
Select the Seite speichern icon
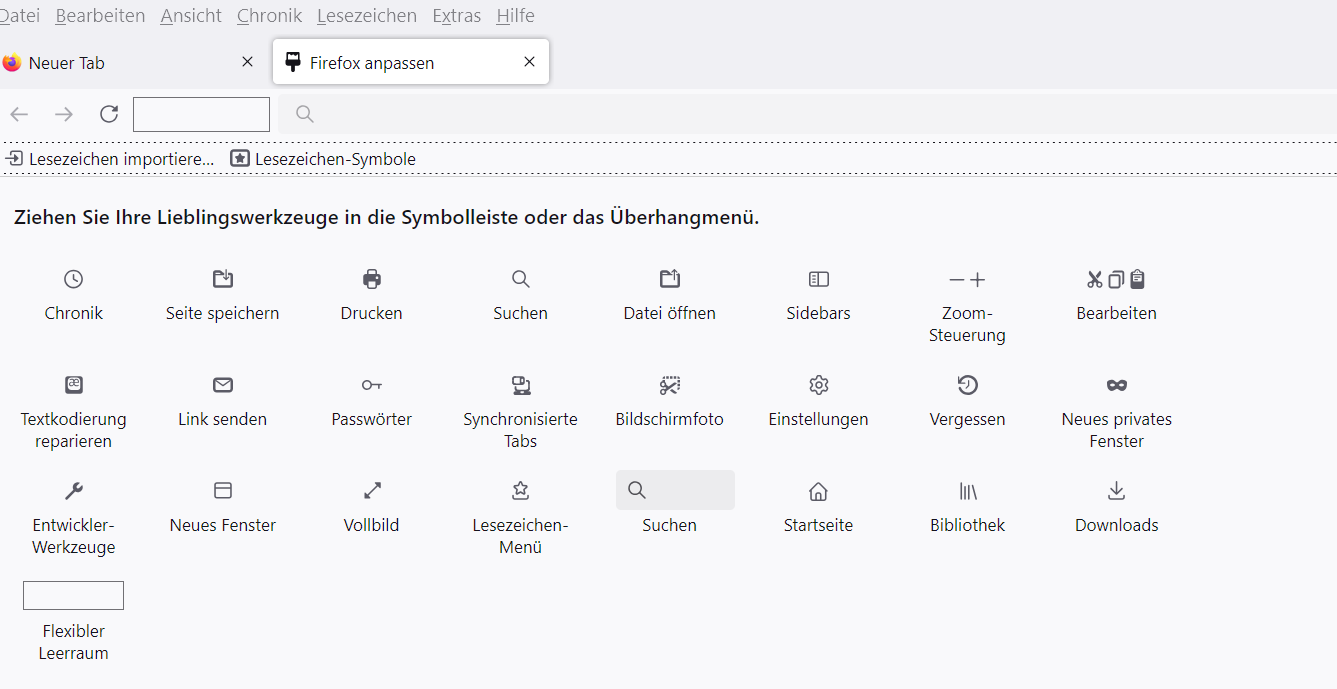click(x=223, y=280)
